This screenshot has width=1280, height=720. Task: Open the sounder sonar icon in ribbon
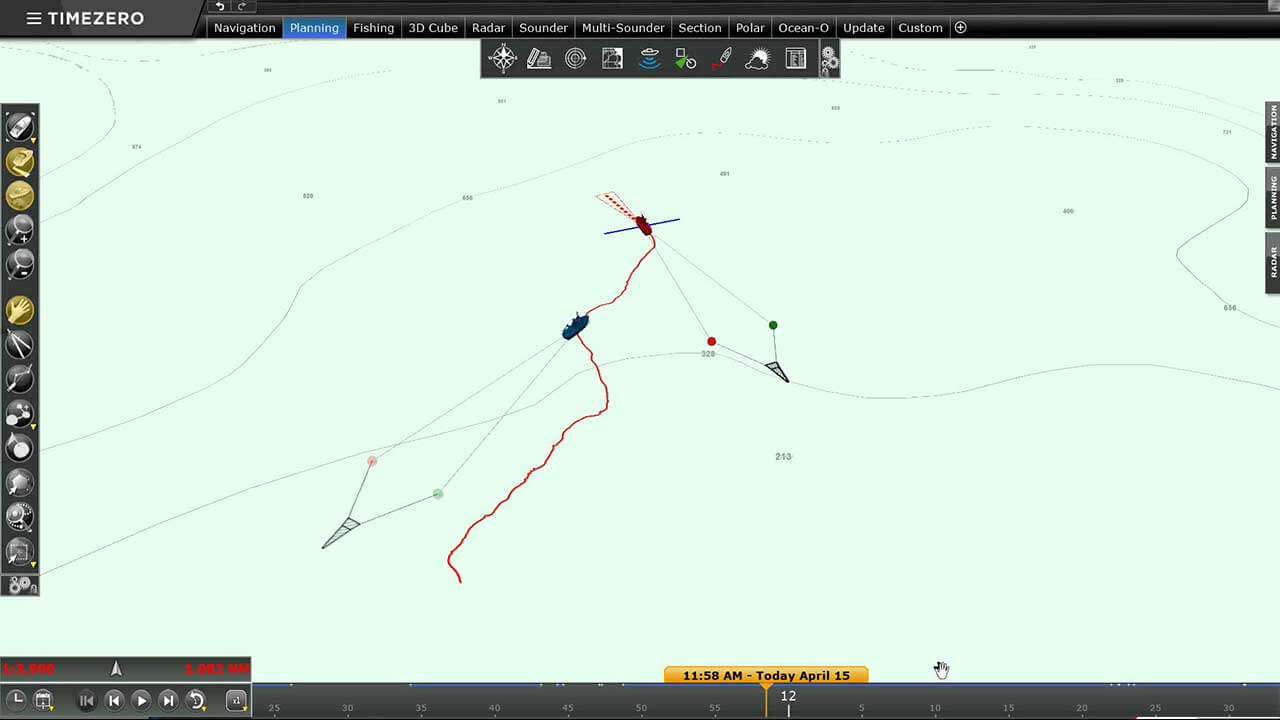click(649, 59)
